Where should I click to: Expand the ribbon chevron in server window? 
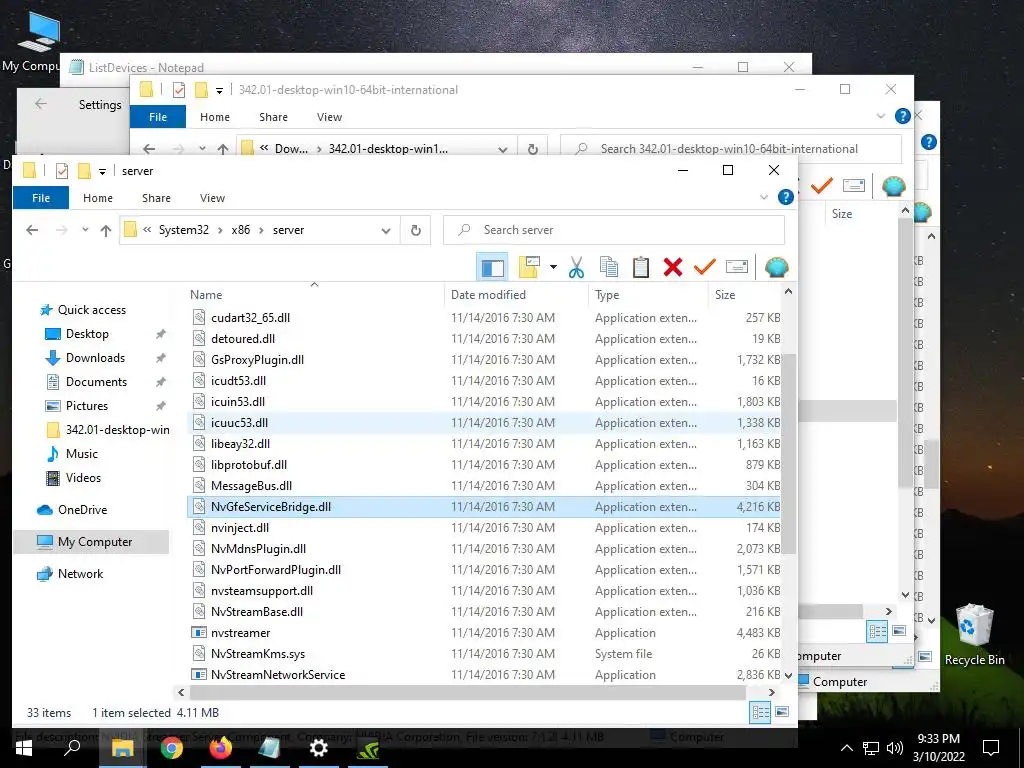(763, 197)
